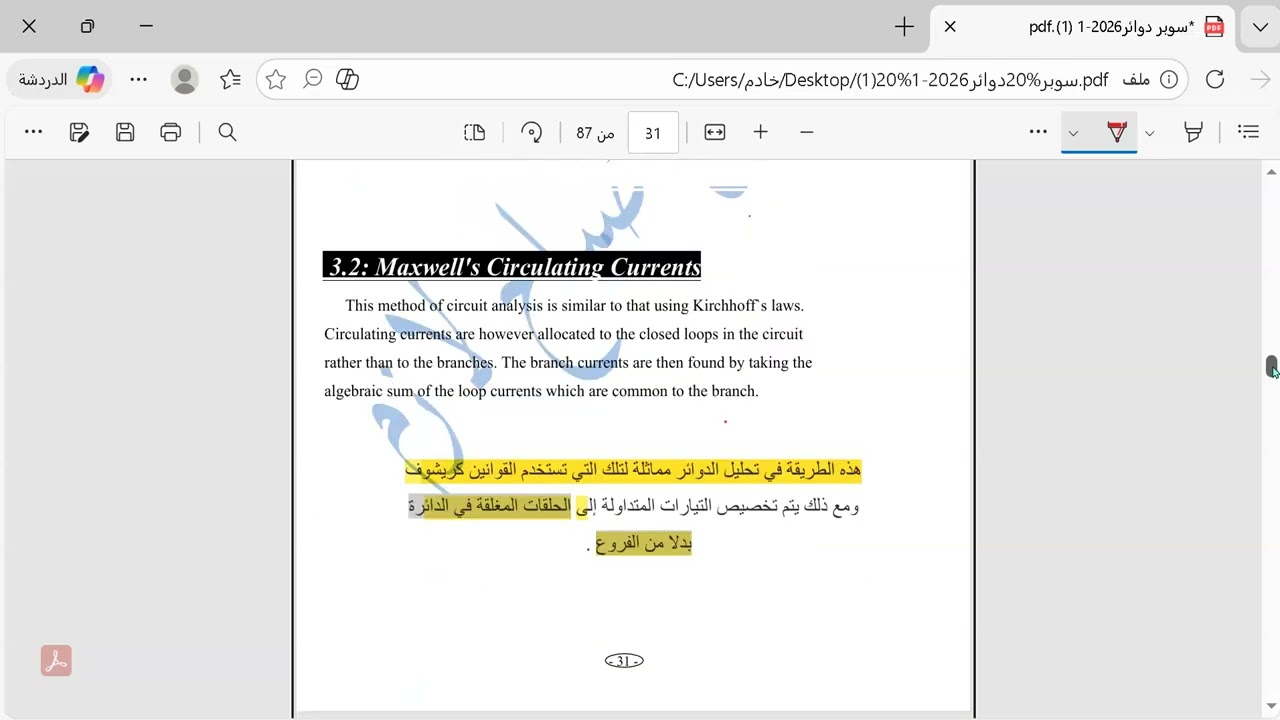Open the leftmost PDF toolbar more-options menu
Image resolution: width=1280 pixels, height=720 pixels.
click(33, 132)
